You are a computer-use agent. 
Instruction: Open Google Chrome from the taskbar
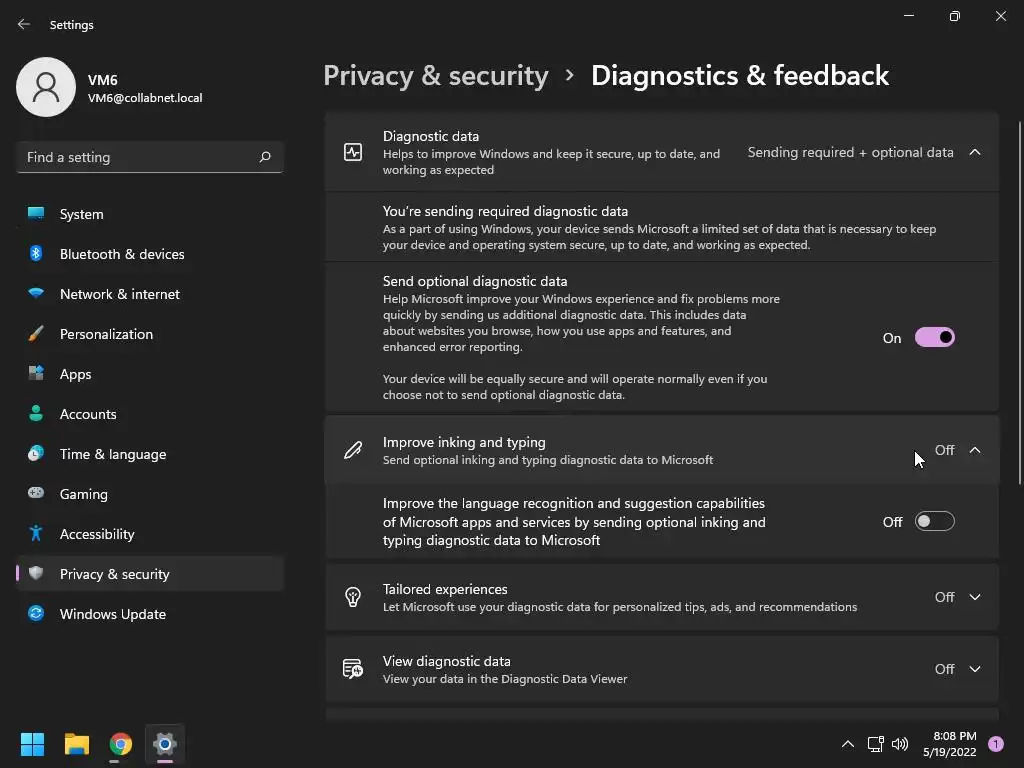pyautogui.click(x=121, y=744)
